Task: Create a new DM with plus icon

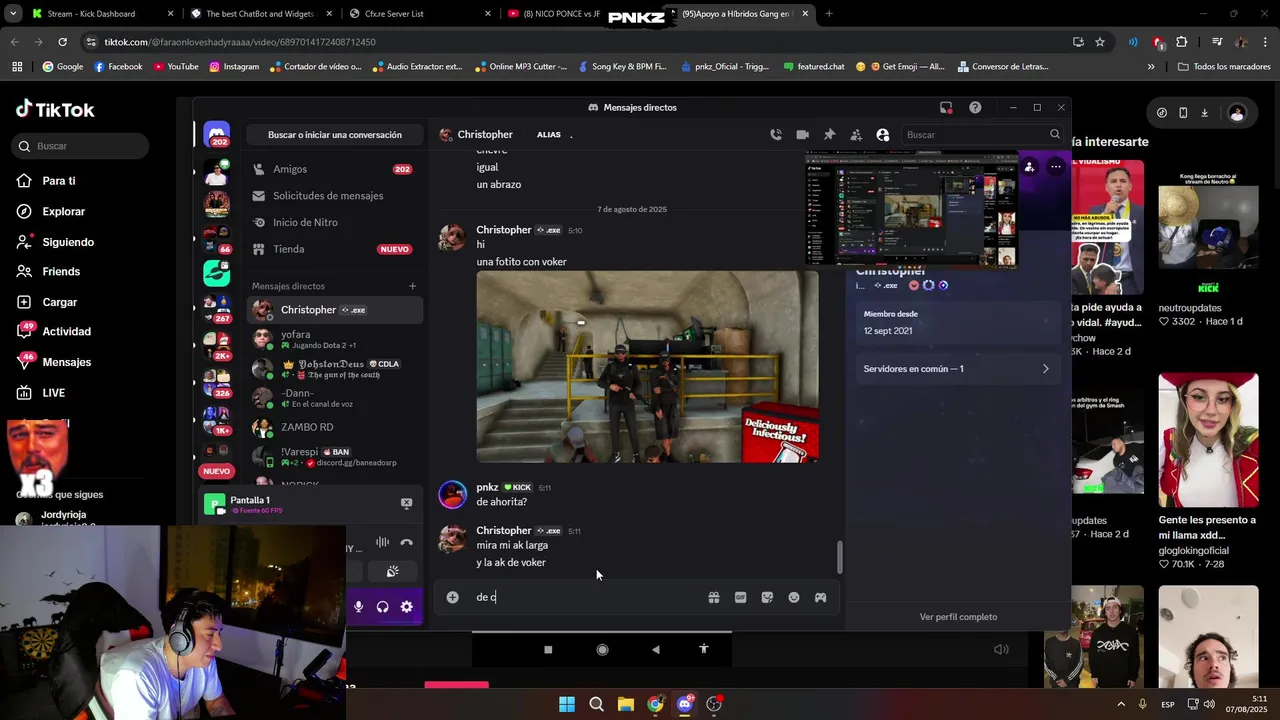Action: tap(412, 286)
